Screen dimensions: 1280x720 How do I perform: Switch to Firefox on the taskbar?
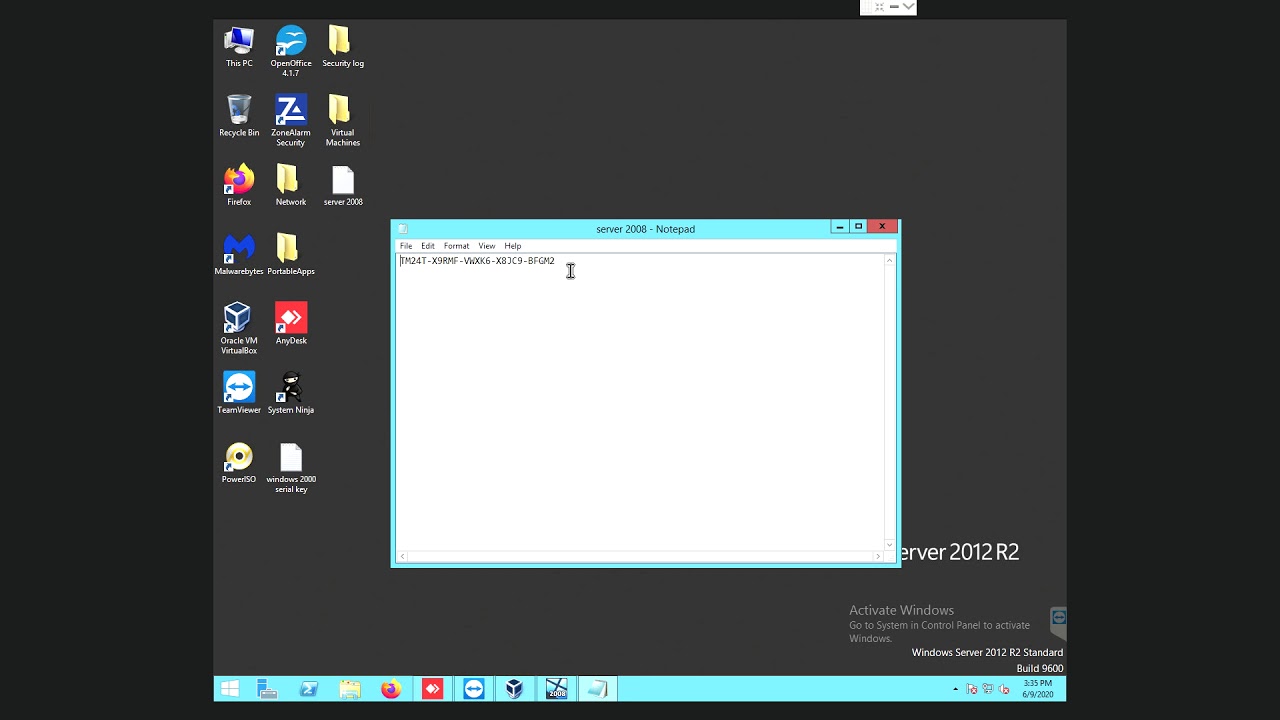click(x=391, y=689)
